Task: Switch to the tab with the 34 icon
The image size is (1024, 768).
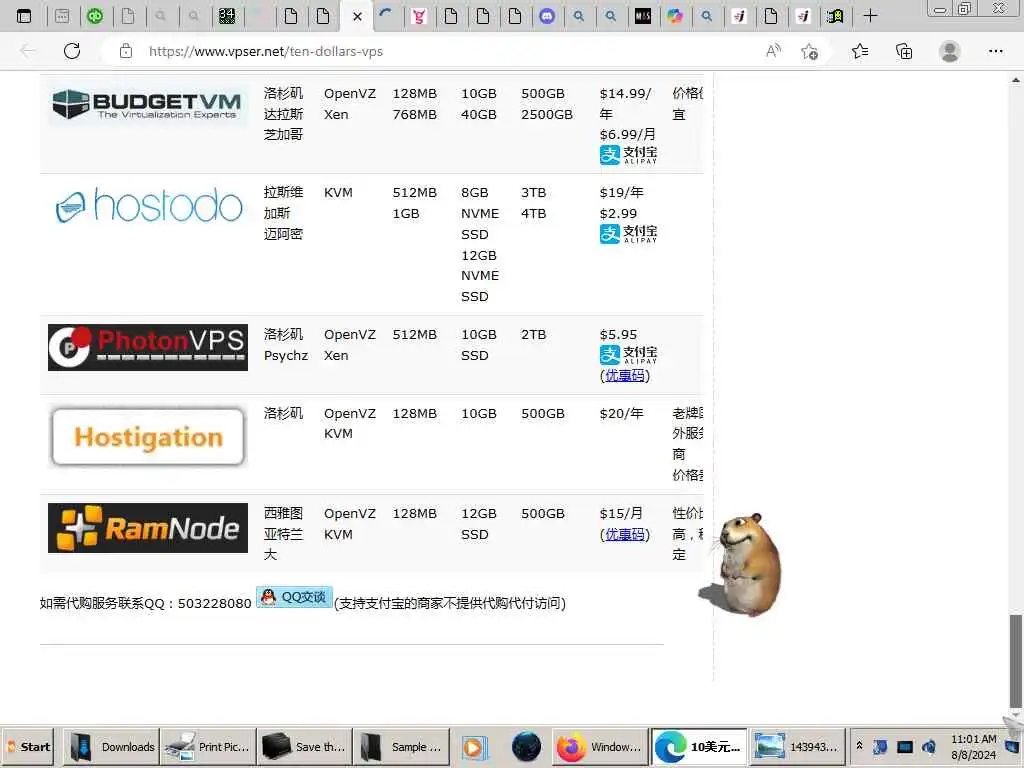Action: 227,16
